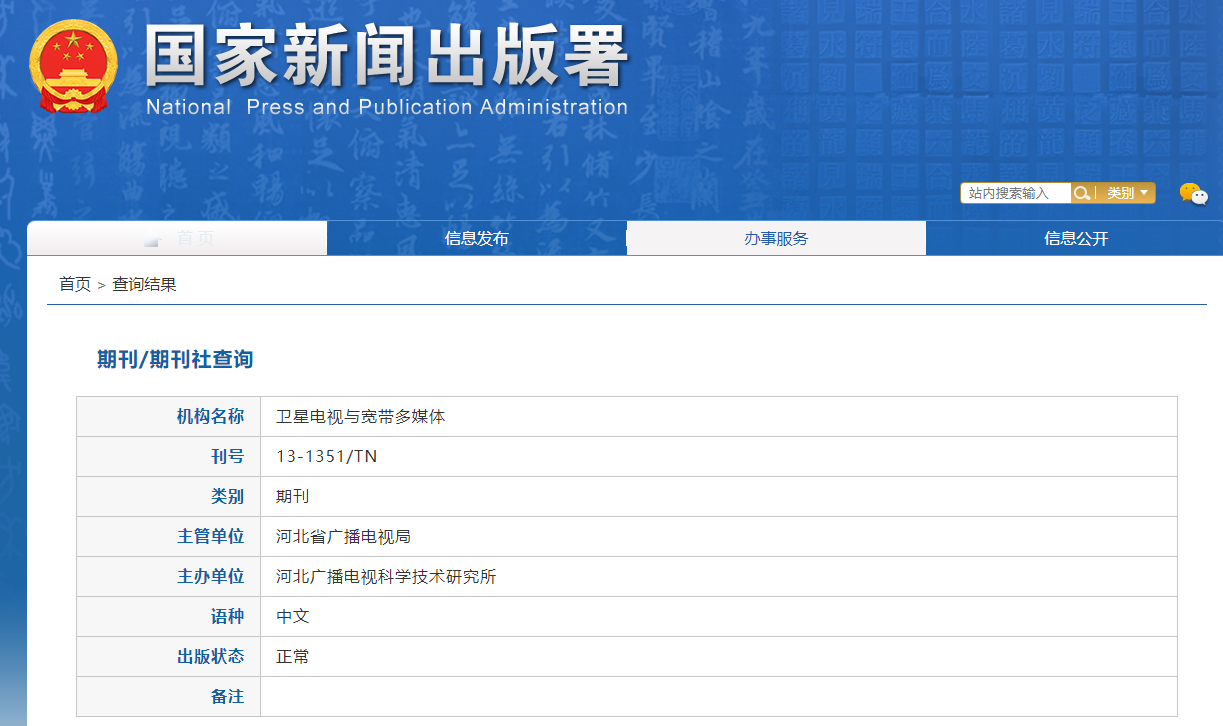Click 查询结果 breadcrumb text
This screenshot has width=1223, height=726.
click(144, 284)
